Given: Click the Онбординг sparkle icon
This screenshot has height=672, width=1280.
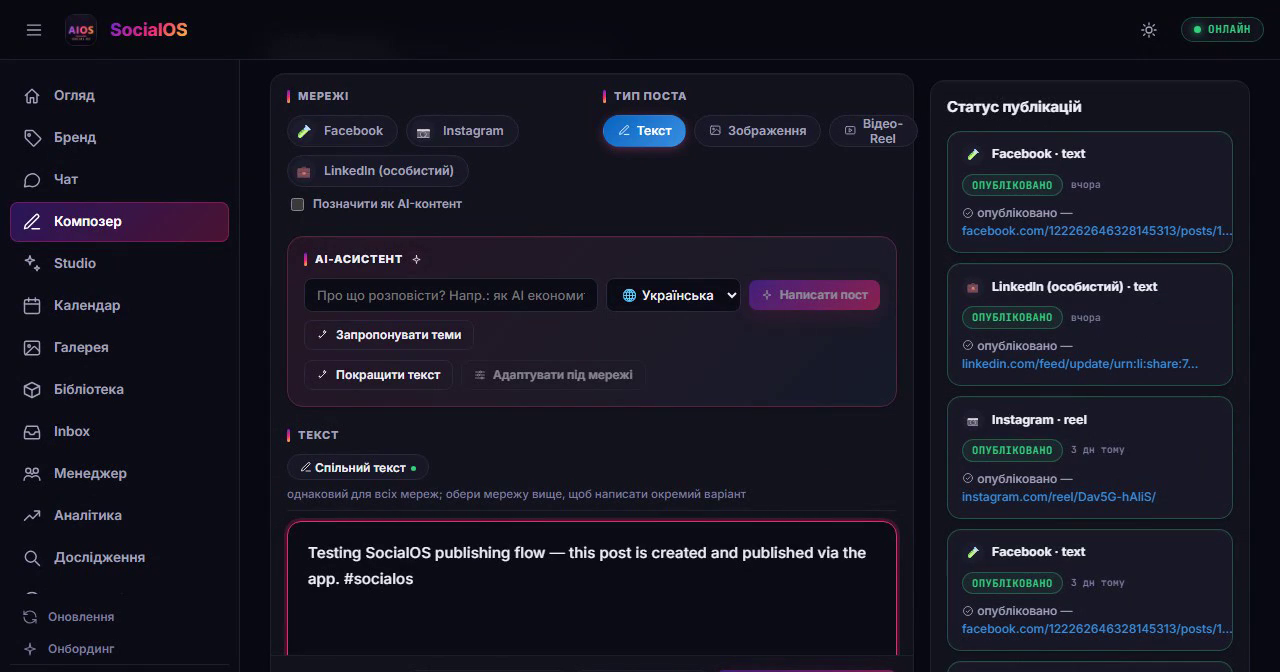Looking at the screenshot, I should pyautogui.click(x=30, y=649).
